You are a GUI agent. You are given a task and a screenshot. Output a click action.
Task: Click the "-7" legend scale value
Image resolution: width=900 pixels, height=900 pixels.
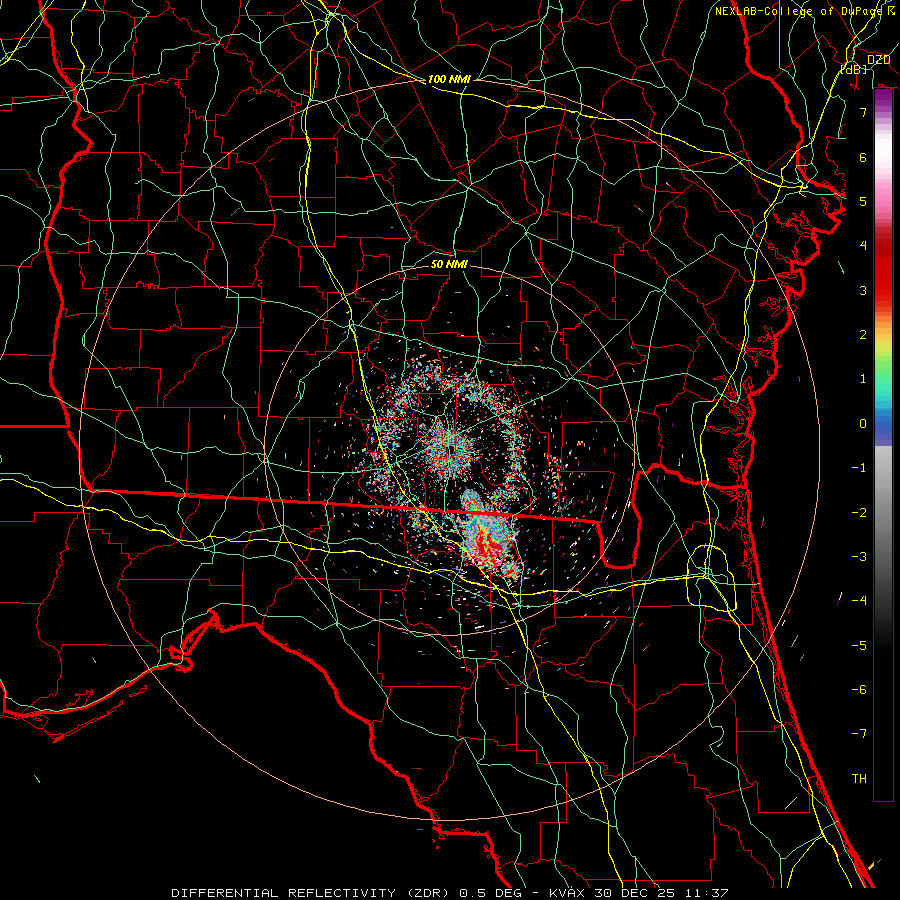pyautogui.click(x=859, y=734)
